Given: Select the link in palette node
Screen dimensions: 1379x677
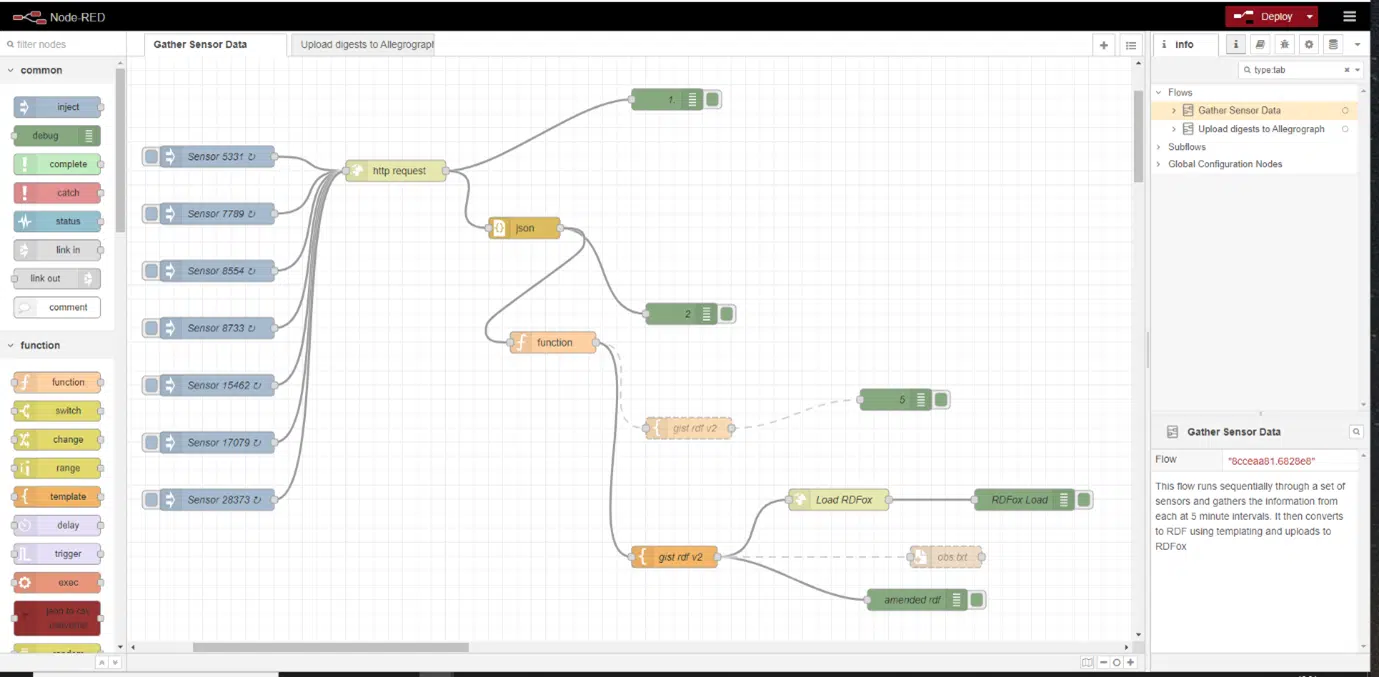Looking at the screenshot, I should [x=57, y=250].
